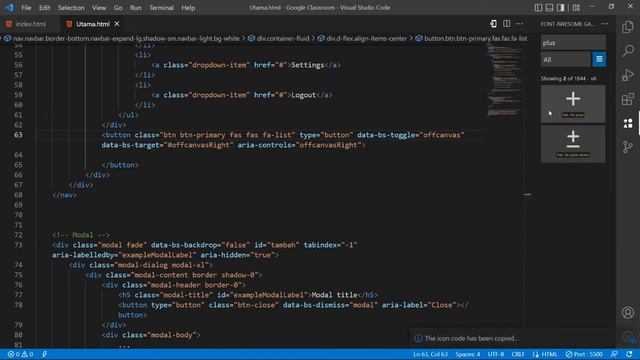640x360 pixels.
Task: Click the feedback icon in the status bar
Action: tap(614, 354)
